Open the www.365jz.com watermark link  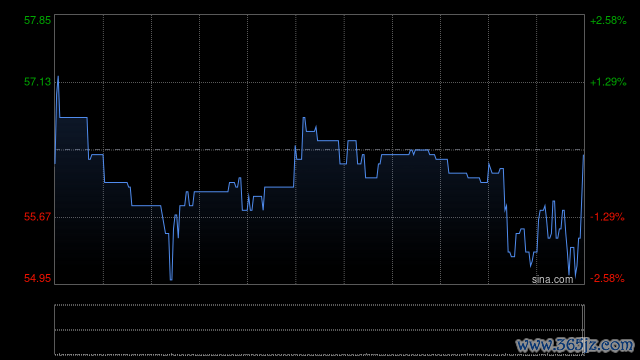click(575, 345)
